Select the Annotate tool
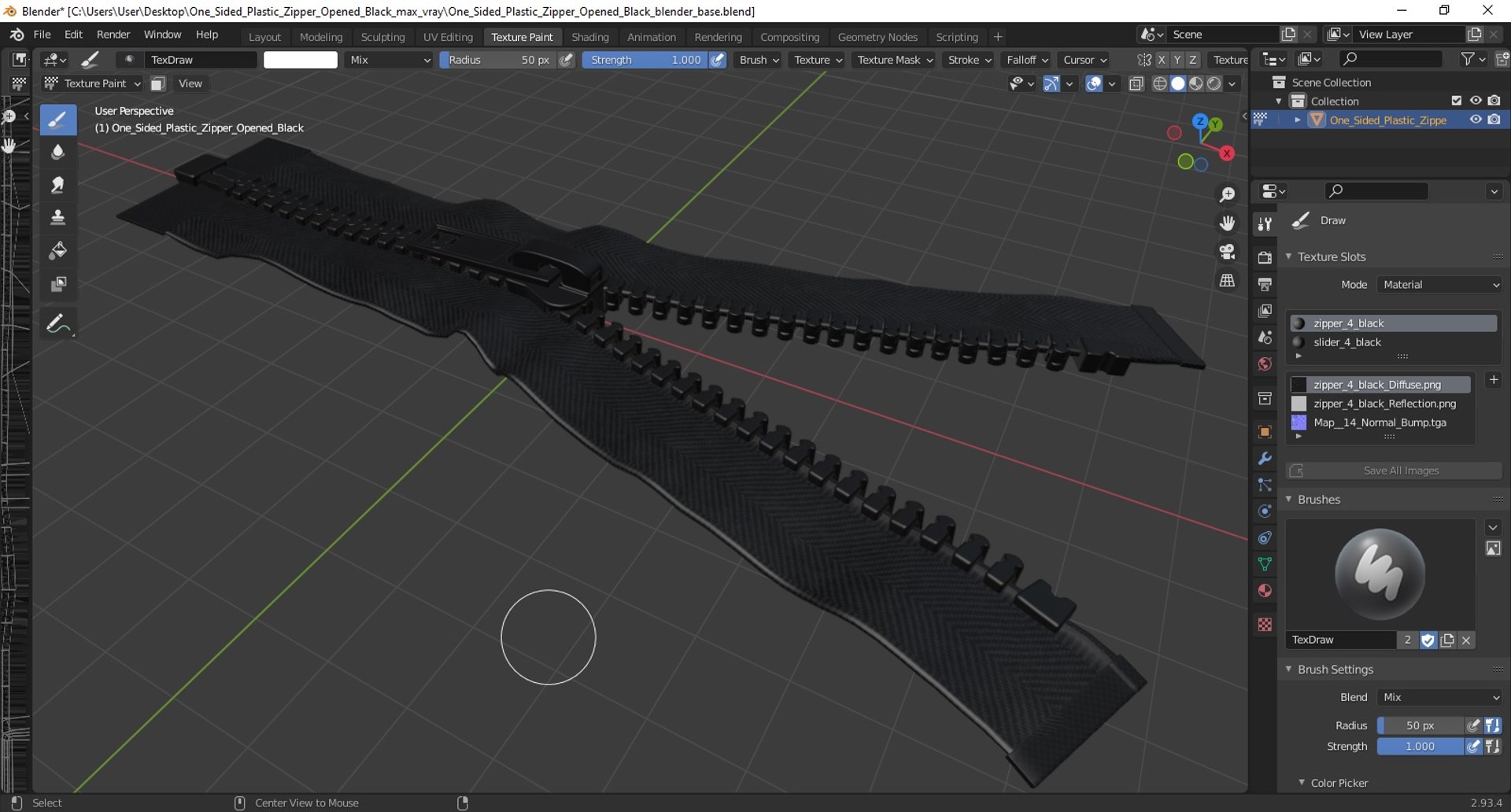This screenshot has width=1511, height=812. click(x=58, y=323)
